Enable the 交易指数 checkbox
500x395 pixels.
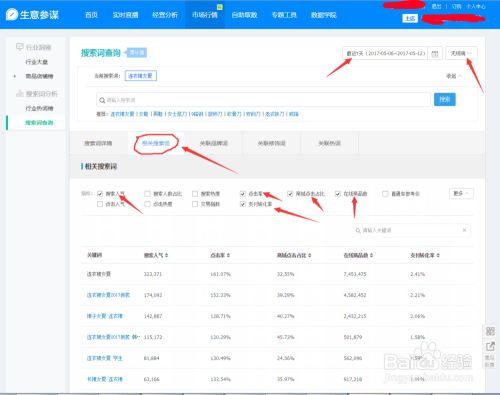point(195,204)
